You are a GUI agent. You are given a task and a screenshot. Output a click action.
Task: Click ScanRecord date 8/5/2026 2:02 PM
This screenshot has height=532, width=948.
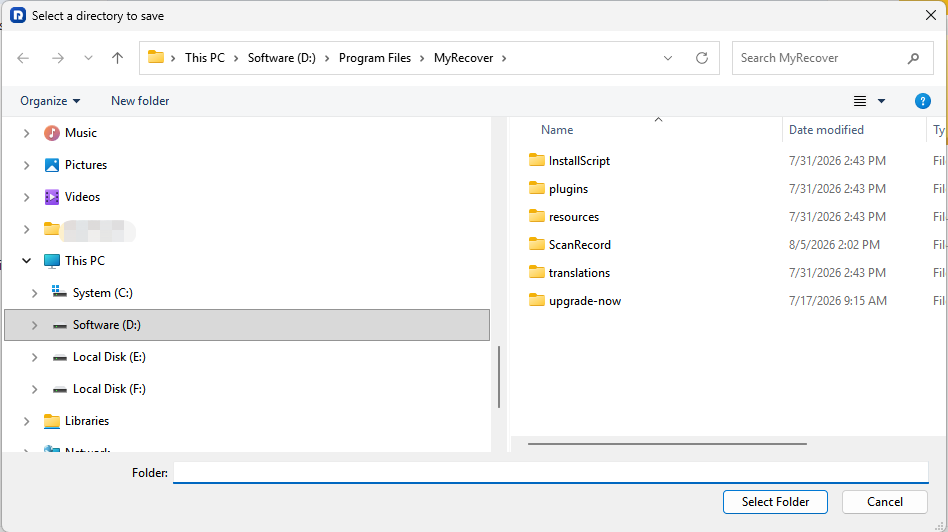coord(834,245)
